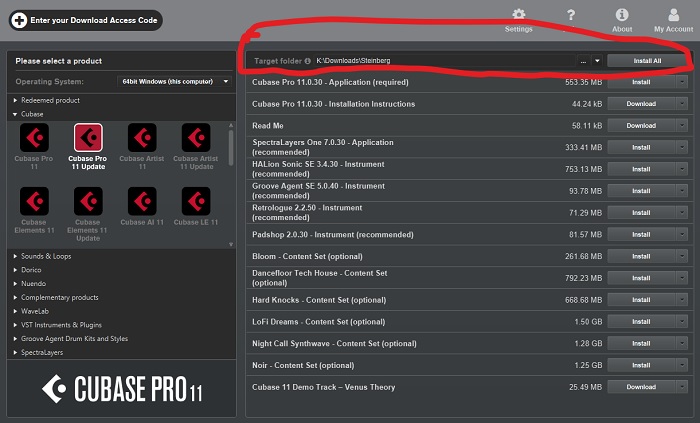Select the Cubase LE 11 product icon
Image resolution: width=700 pixels, height=423 pixels.
point(196,201)
